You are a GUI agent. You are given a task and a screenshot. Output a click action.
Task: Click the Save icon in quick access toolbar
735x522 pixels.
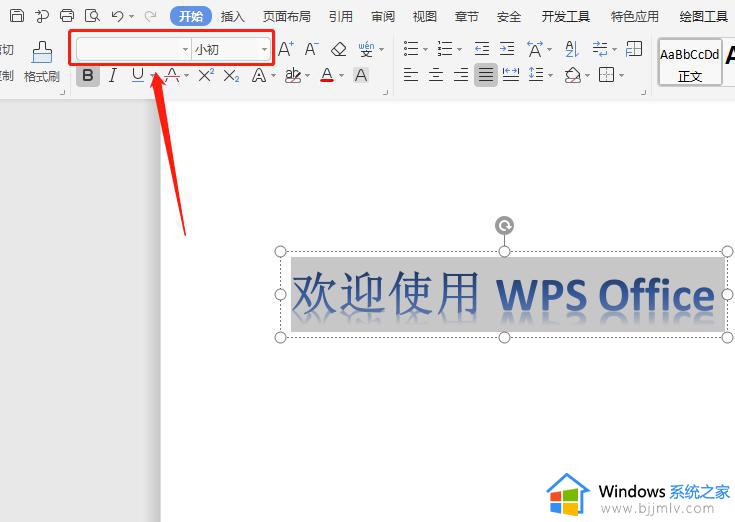(x=17, y=16)
